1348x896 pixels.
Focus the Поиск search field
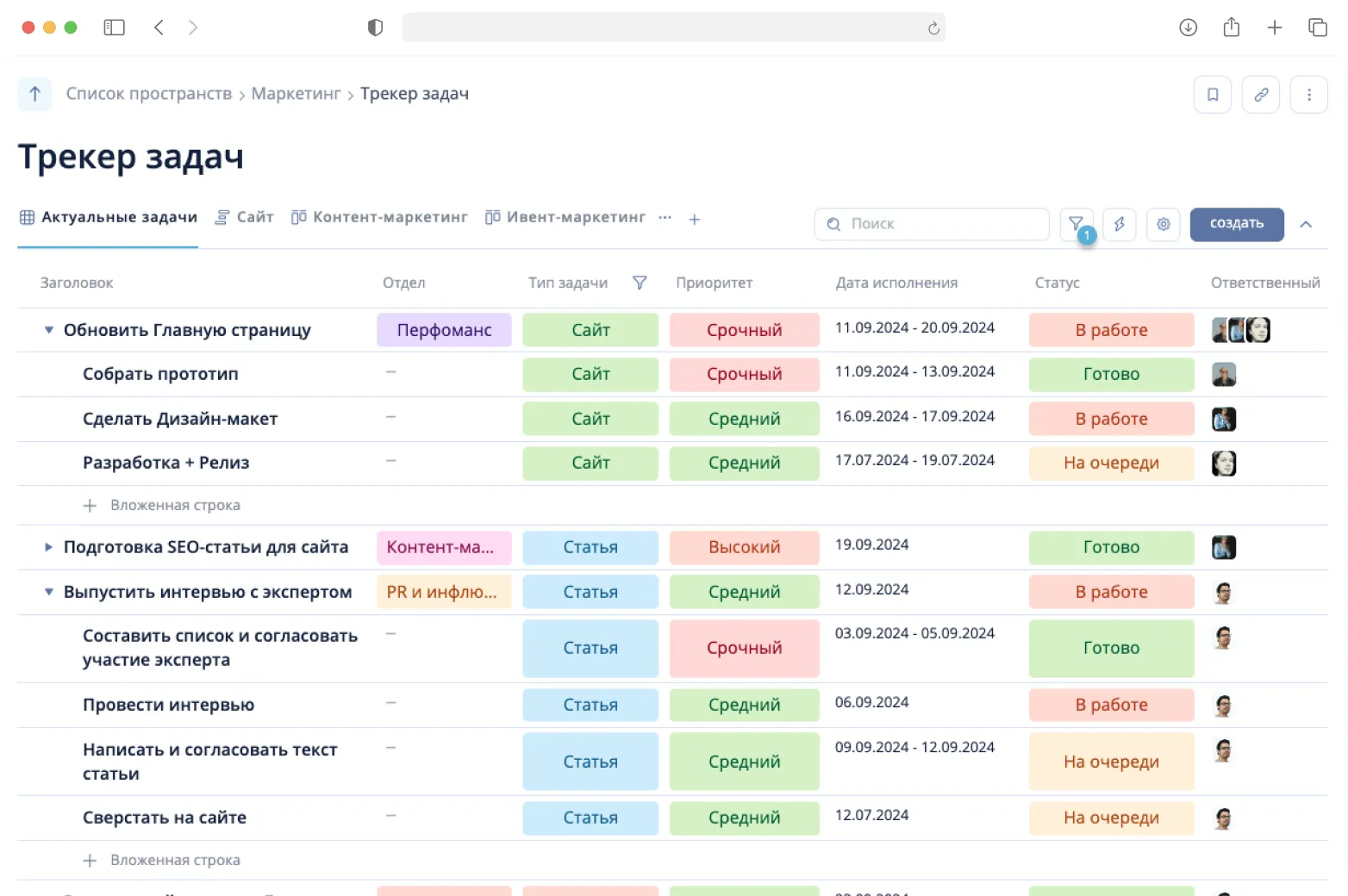pyautogui.click(x=939, y=224)
